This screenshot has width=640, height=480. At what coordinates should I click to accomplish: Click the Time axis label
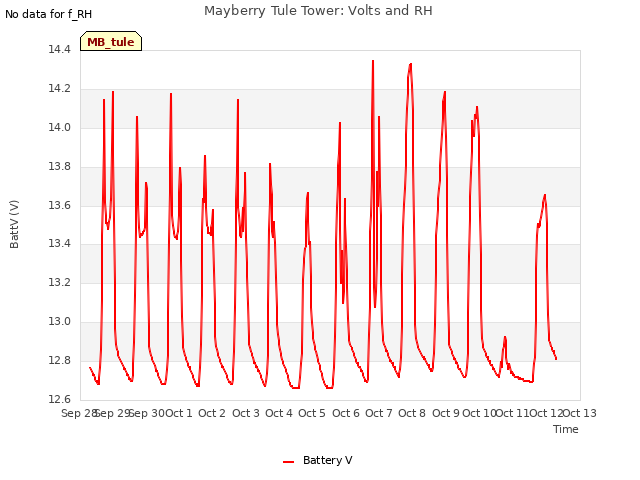coord(565,429)
